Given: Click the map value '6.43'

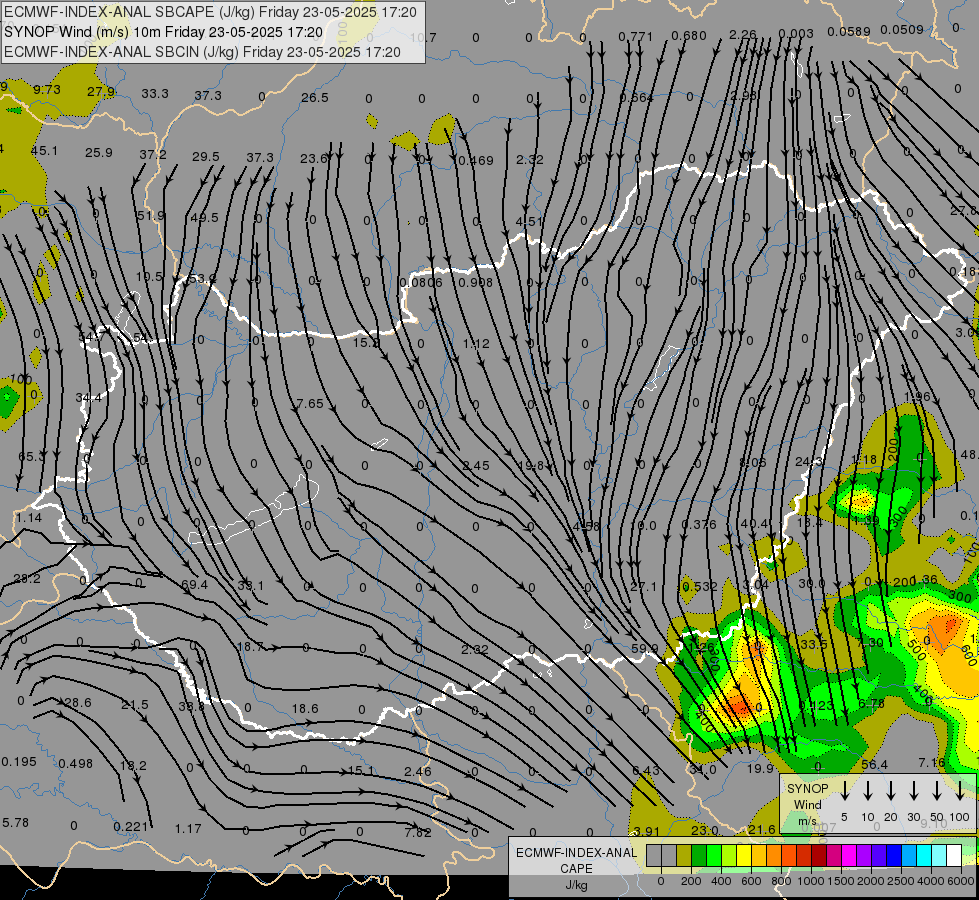Looking at the screenshot, I should (646, 771).
